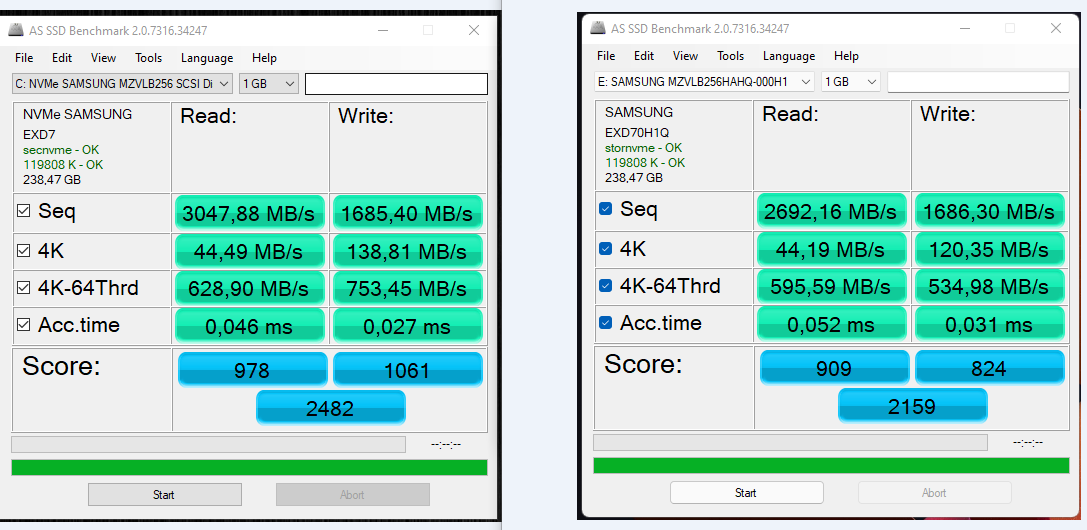The height and width of the screenshot is (530, 1087).
Task: Click the green progress bar in left window
Action: (x=250, y=468)
